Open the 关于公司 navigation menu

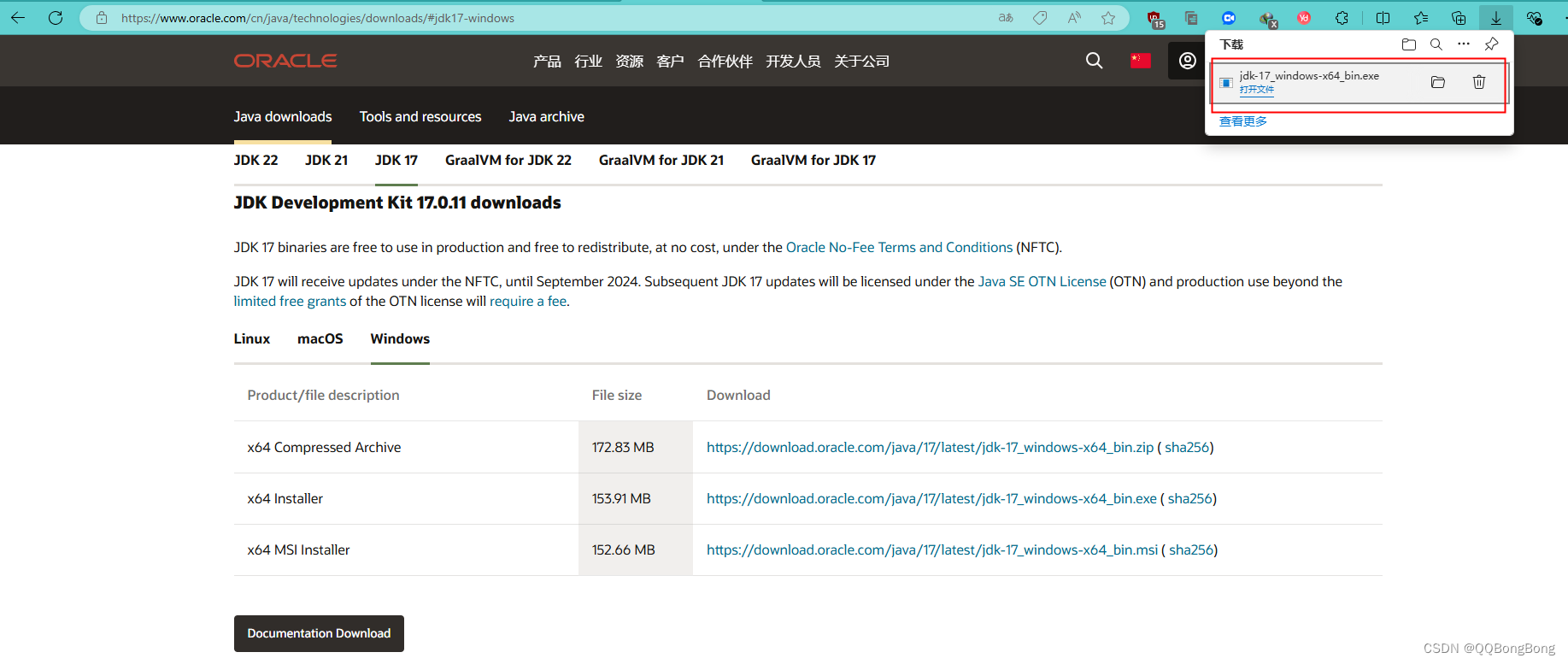pos(862,62)
